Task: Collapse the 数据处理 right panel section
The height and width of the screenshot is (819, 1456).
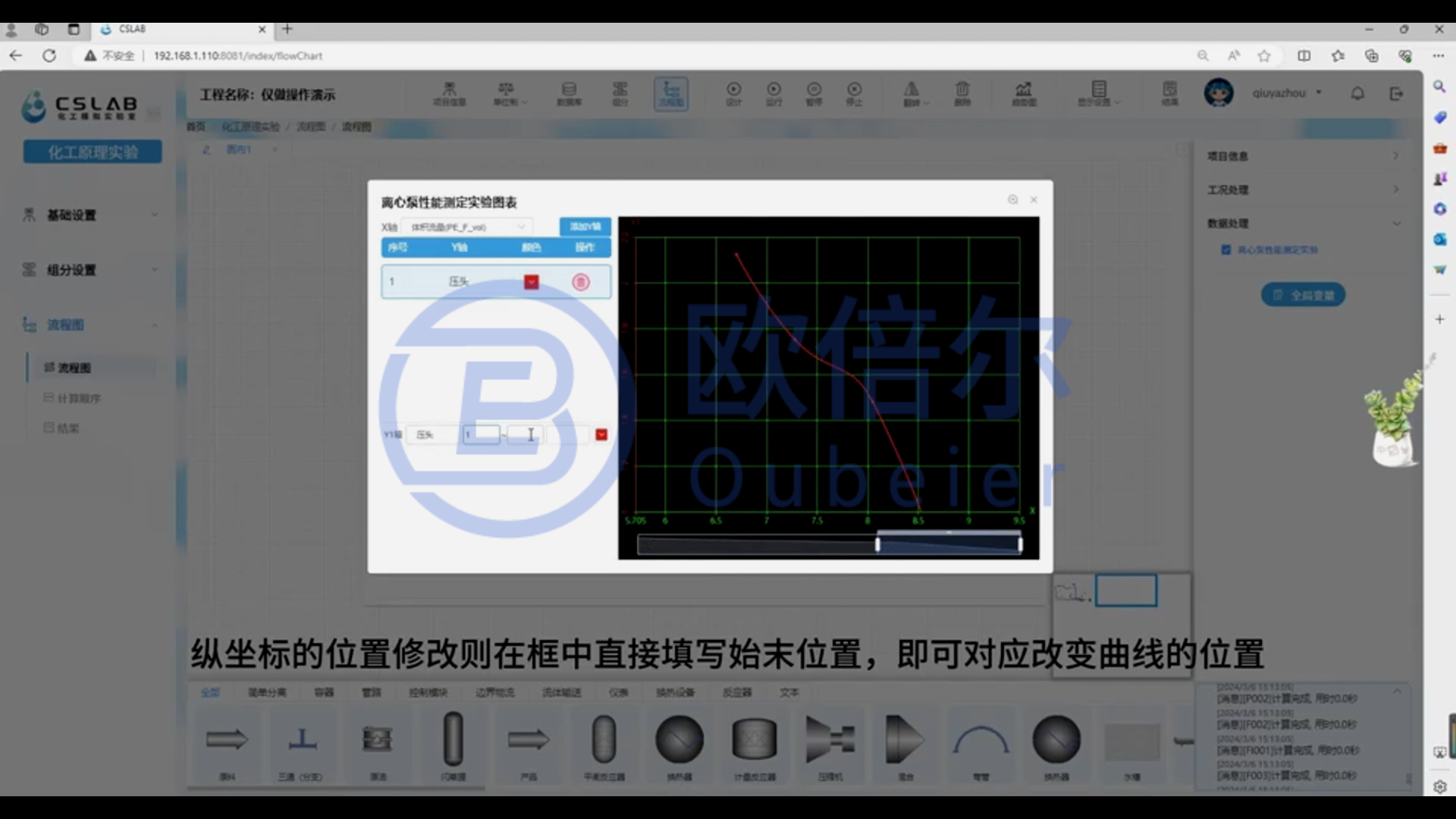Action: (x=1303, y=223)
